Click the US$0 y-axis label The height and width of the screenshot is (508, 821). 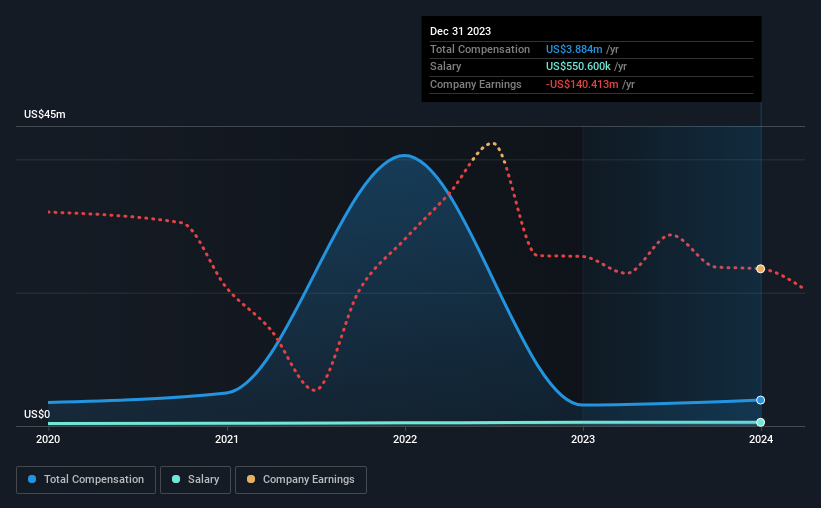[37, 414]
